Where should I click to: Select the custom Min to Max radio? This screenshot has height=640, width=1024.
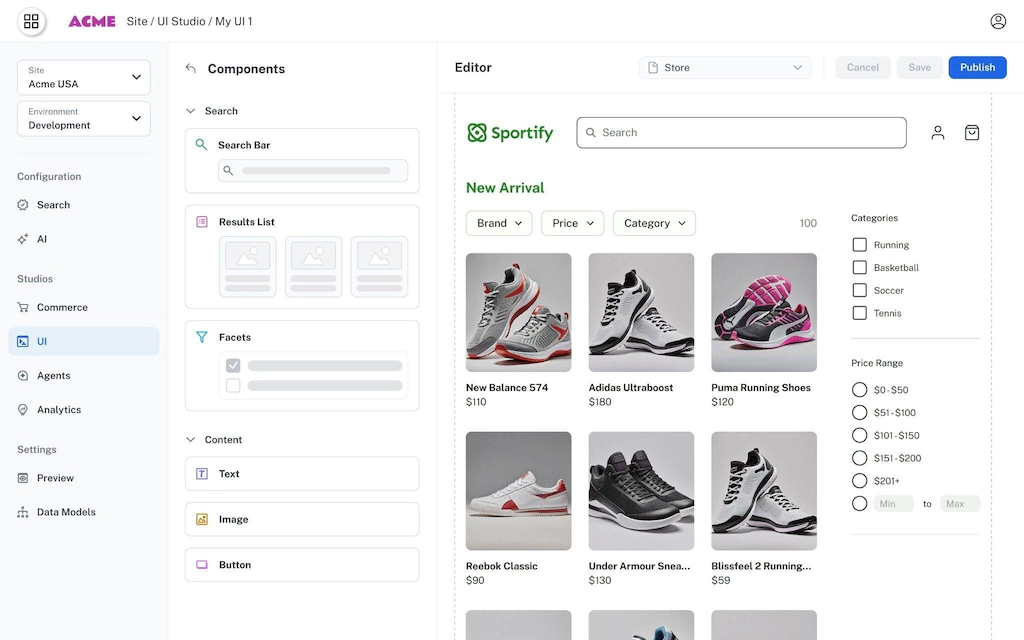859,504
